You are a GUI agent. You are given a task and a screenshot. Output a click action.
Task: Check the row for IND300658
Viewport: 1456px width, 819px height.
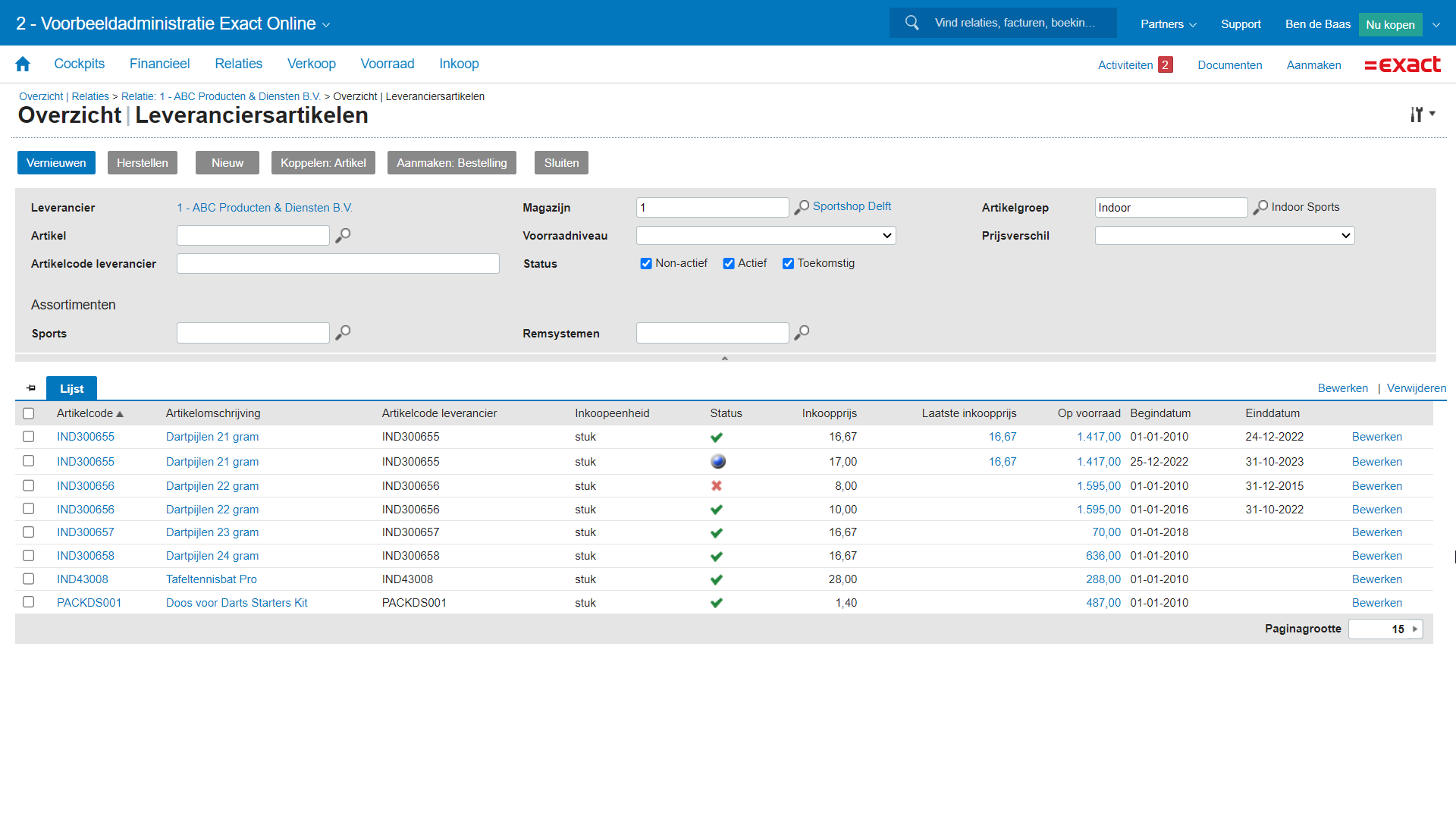point(29,555)
